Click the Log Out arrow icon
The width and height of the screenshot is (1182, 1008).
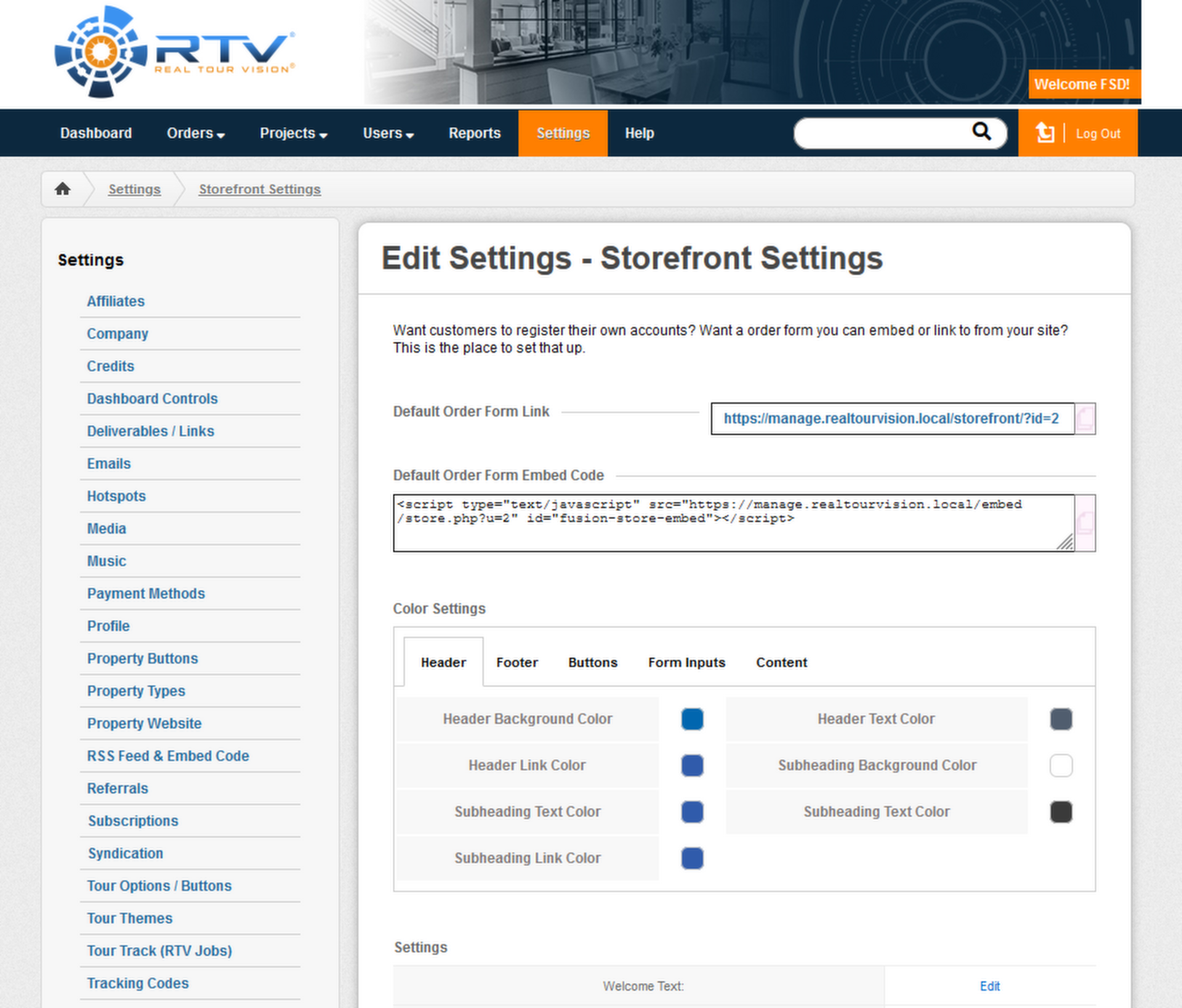click(1045, 133)
